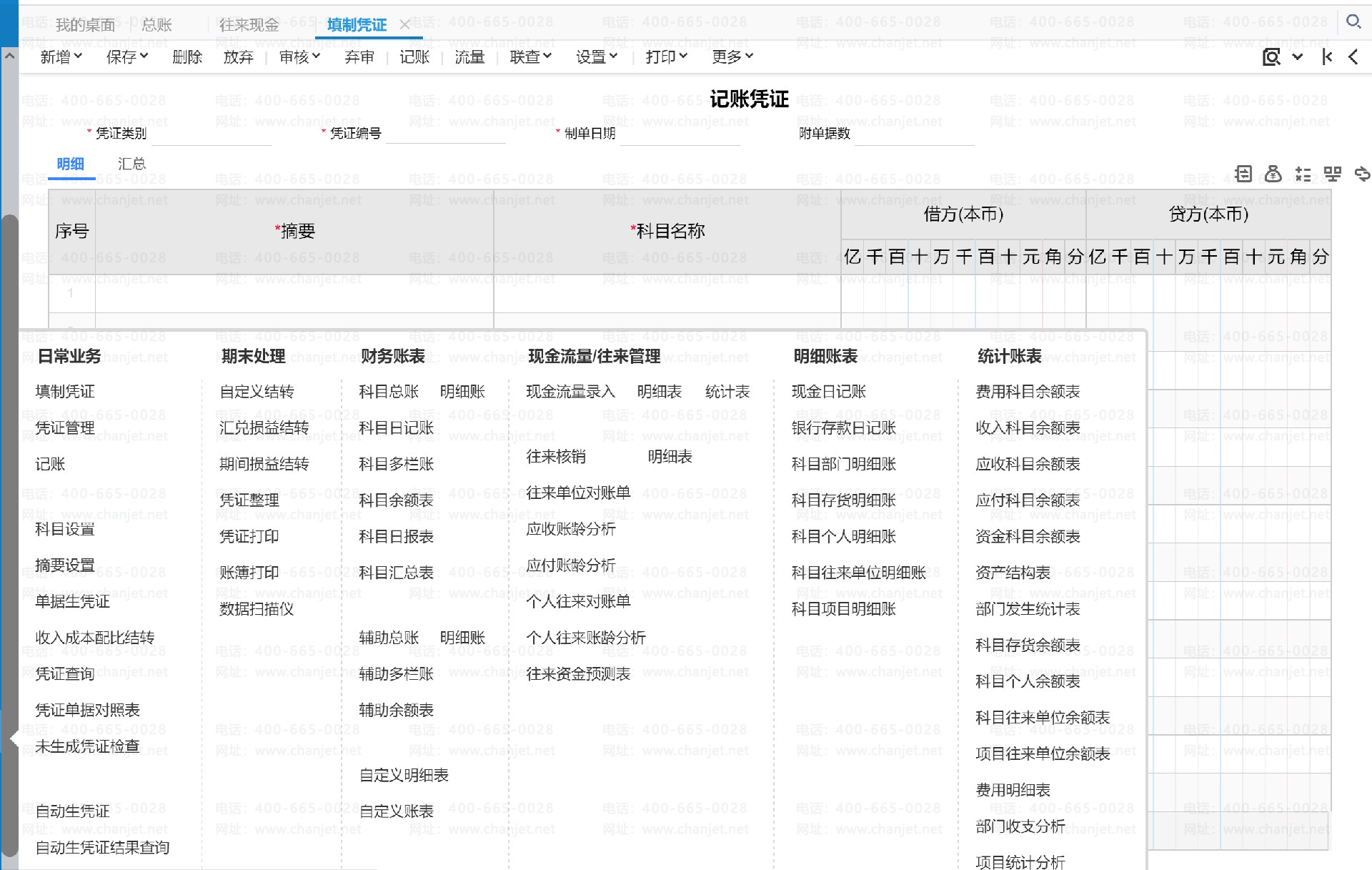Switch to the 汇总 tab
Viewport: 1372px width, 870px height.
[131, 164]
